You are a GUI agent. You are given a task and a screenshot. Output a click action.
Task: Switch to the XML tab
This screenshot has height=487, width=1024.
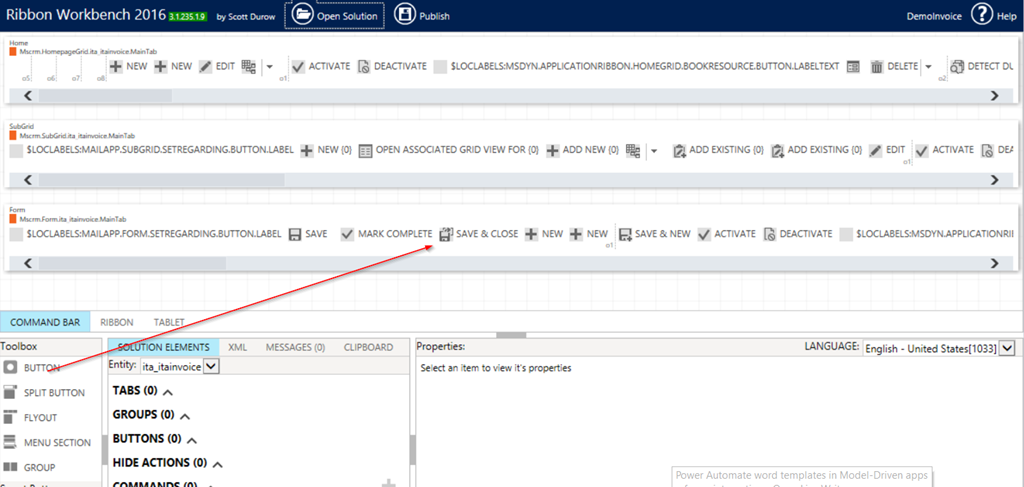click(x=237, y=347)
